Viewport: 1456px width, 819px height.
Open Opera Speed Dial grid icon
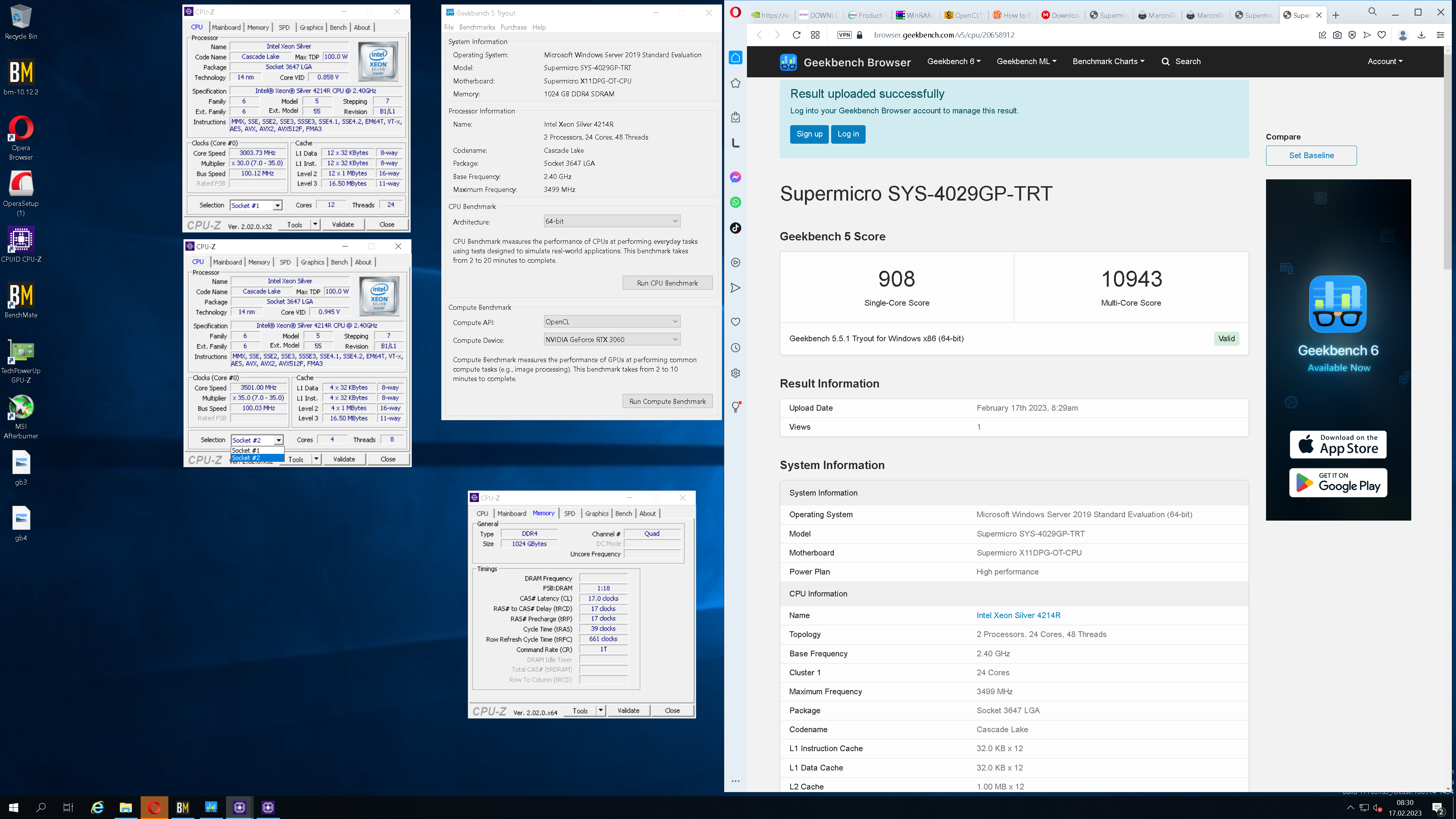point(815,35)
